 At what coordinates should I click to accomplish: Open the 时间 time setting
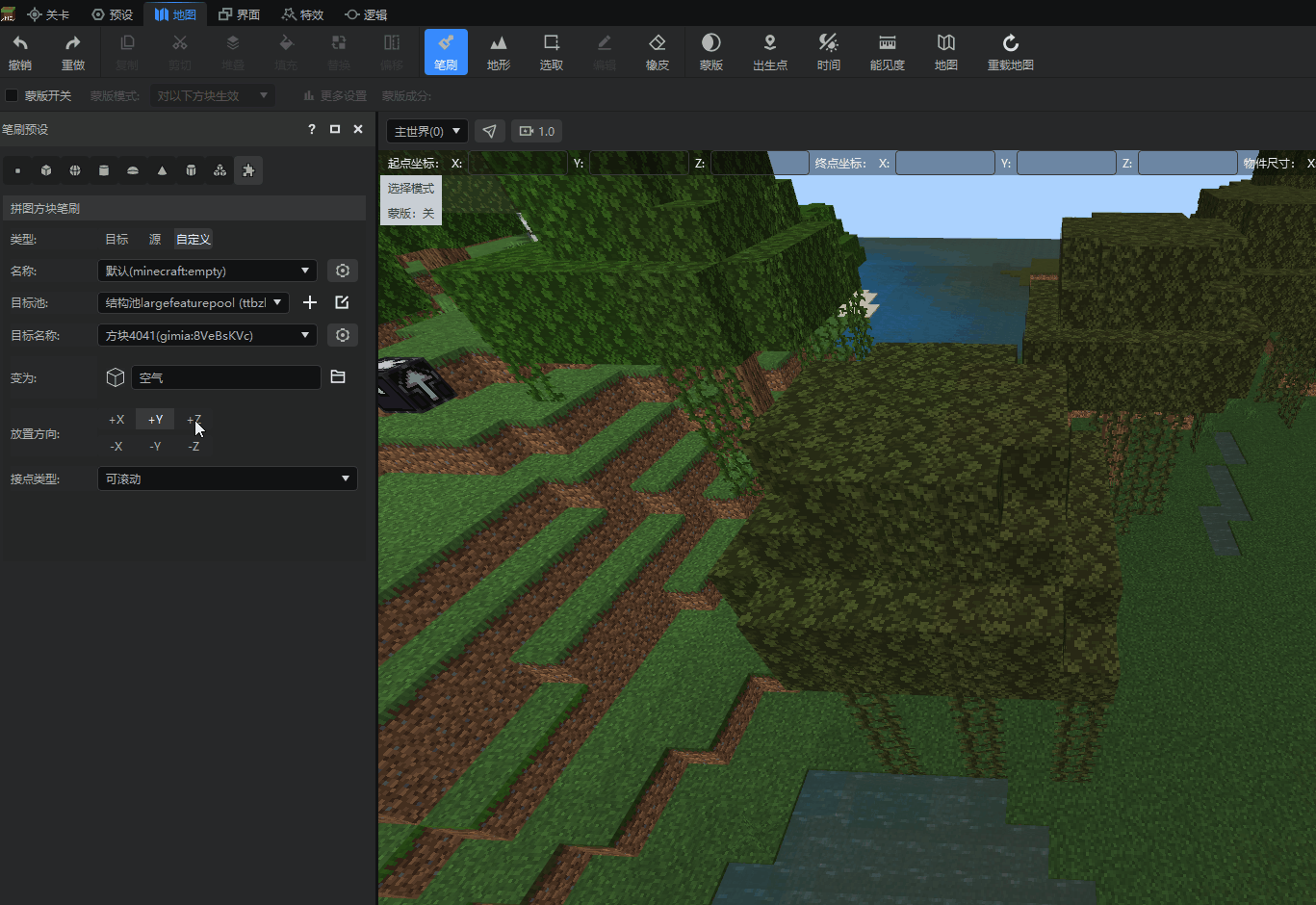pyautogui.click(x=829, y=52)
